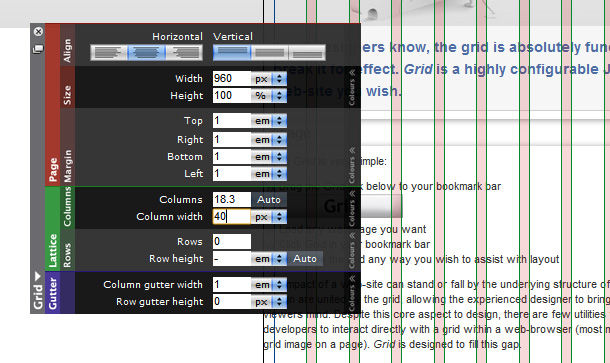Click the Left margin input field
The image size is (610, 363).
point(232,174)
